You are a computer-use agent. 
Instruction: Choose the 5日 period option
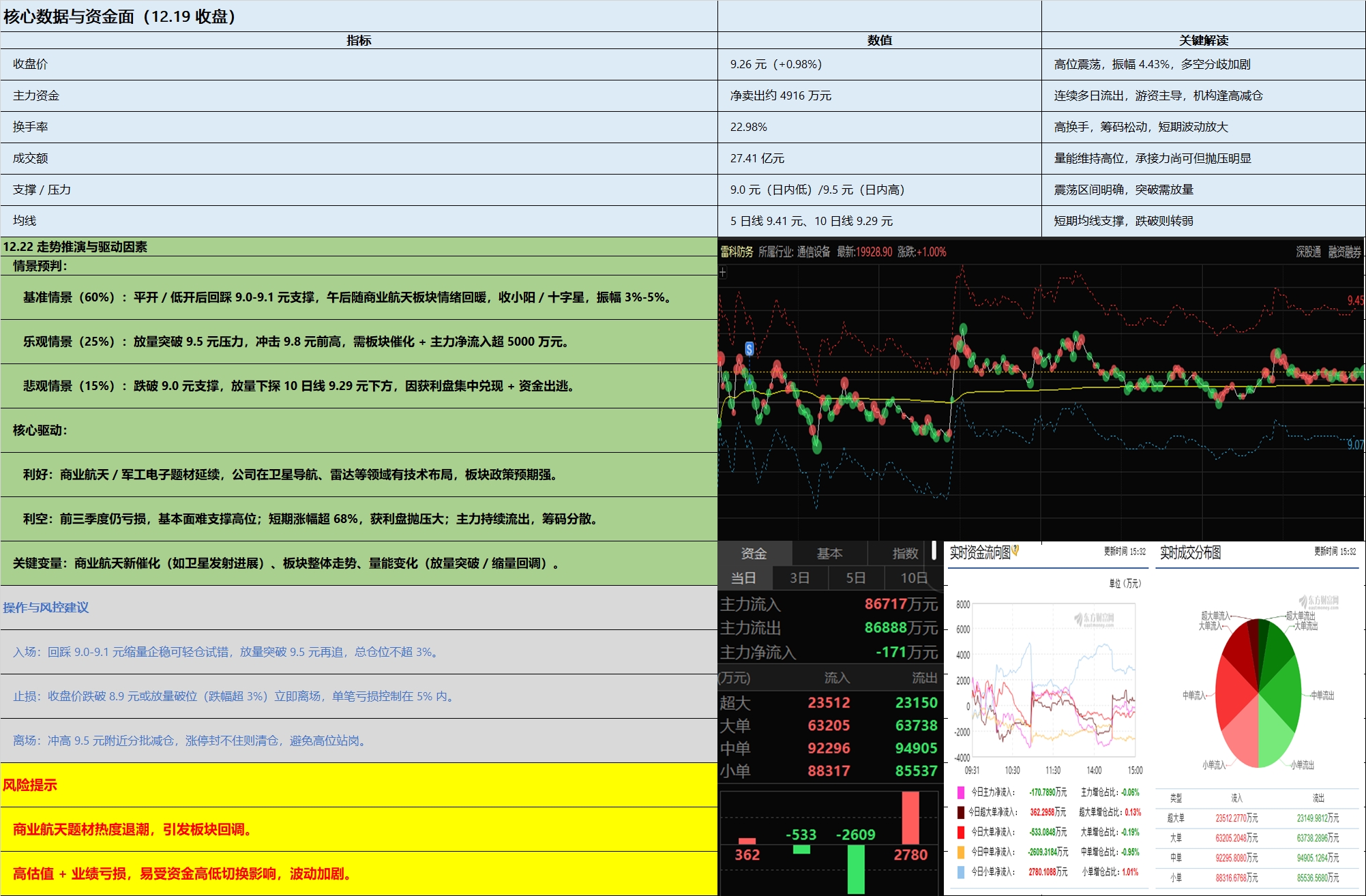[x=855, y=578]
